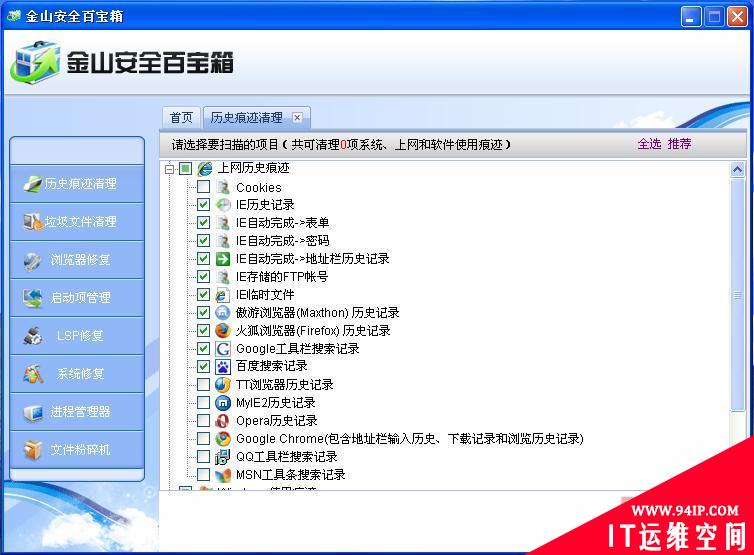Click the MSN butterfly icon
Viewport: 754px width, 555px height.
tap(223, 475)
